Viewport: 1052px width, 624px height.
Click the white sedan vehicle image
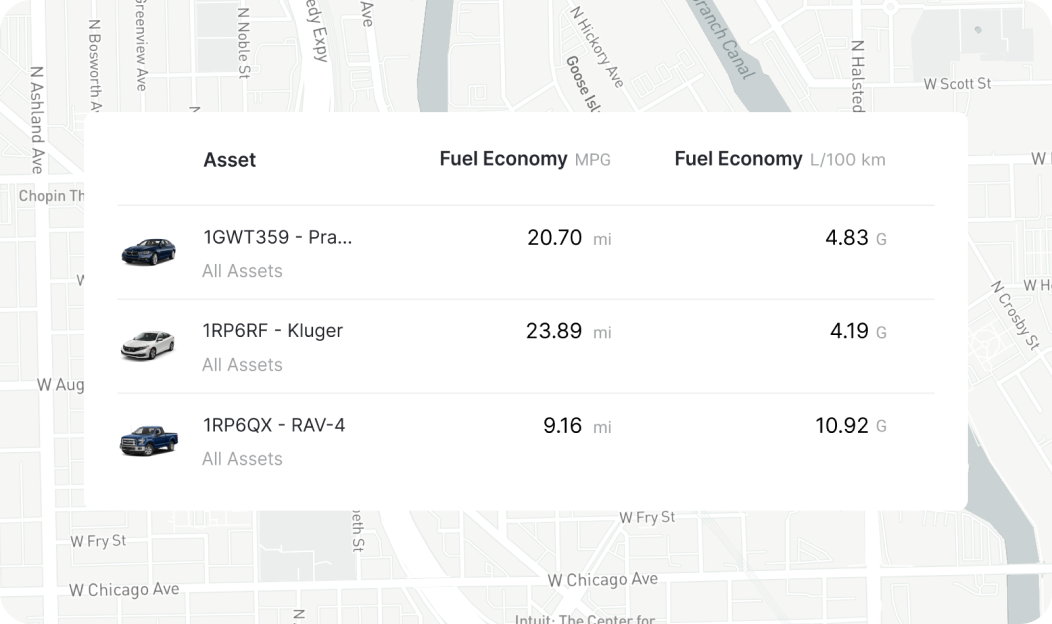(148, 346)
